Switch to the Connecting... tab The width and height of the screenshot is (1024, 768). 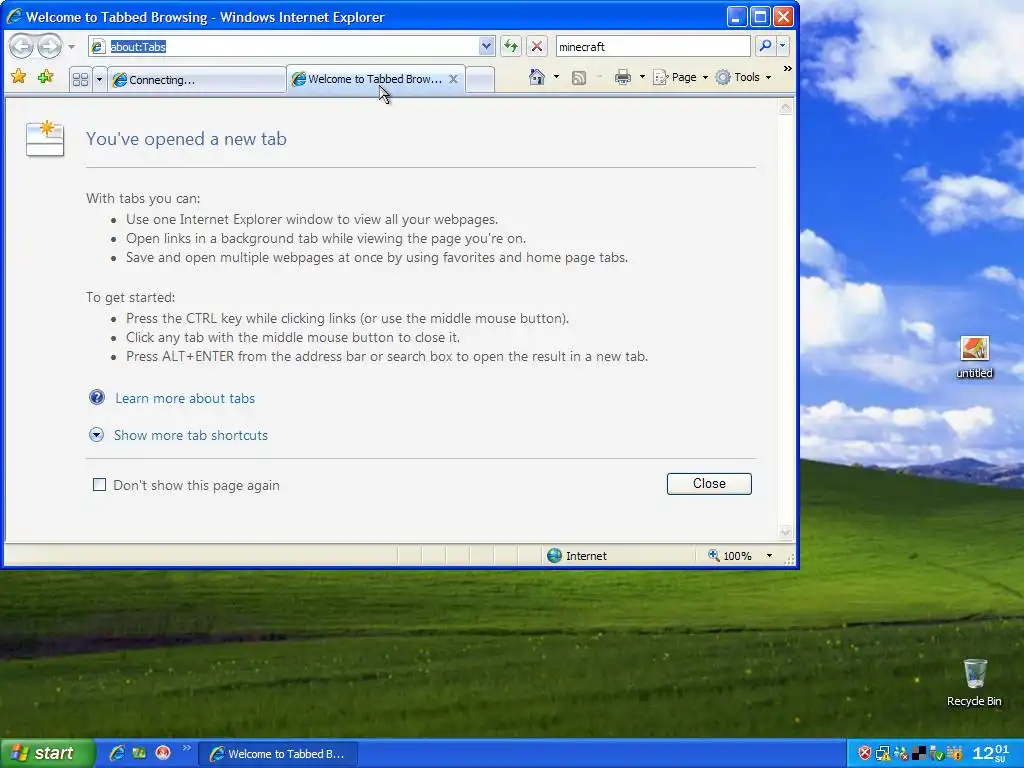197,80
